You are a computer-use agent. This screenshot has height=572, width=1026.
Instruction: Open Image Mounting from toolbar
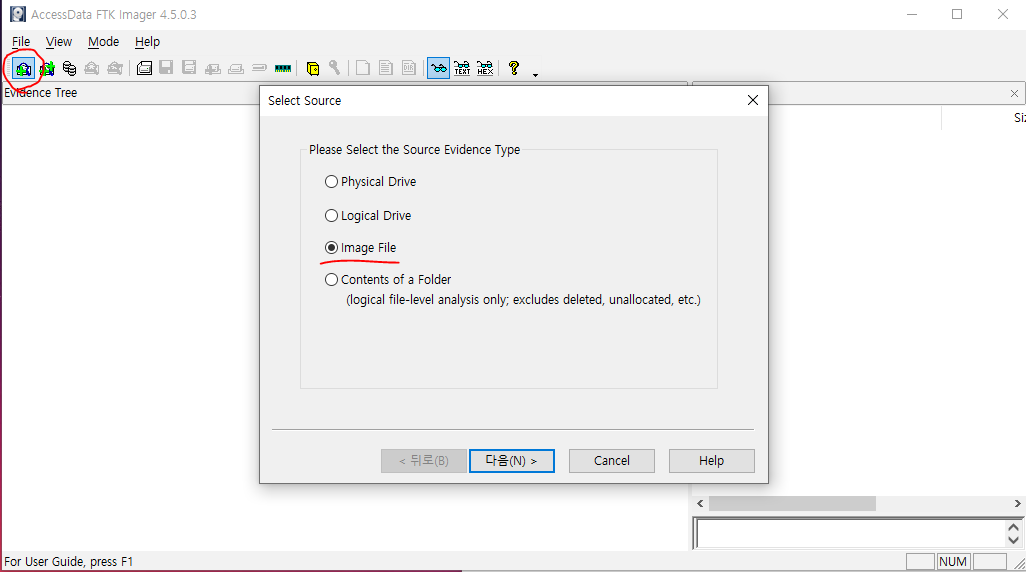pyautogui.click(x=69, y=68)
